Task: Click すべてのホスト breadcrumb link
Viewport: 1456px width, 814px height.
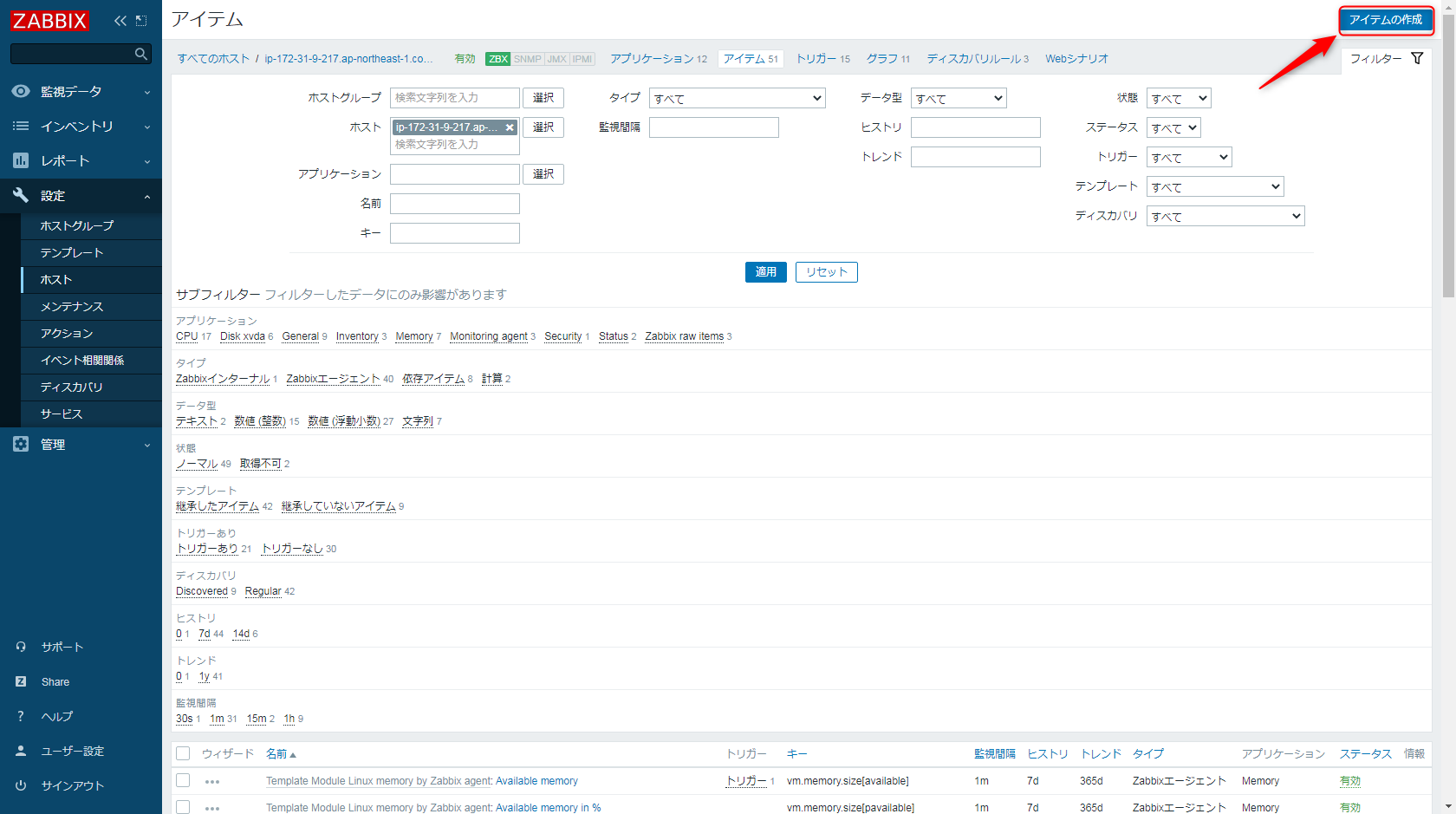Action: [x=213, y=59]
